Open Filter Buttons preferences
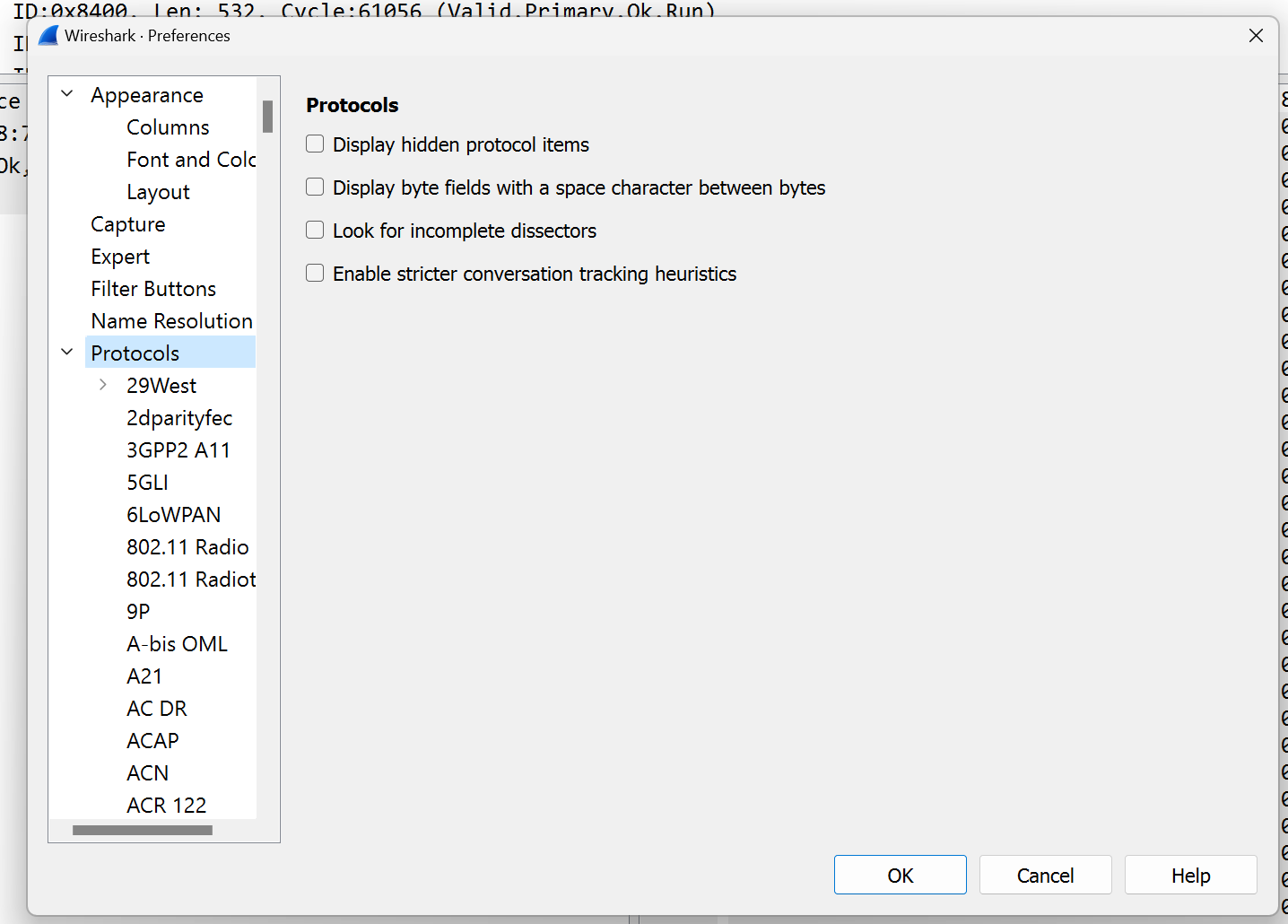 [x=153, y=289]
